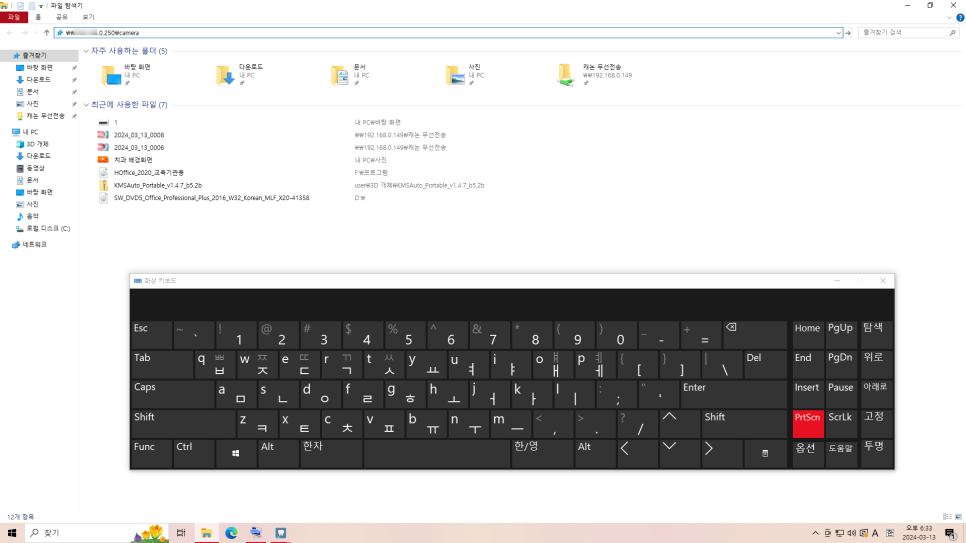Click File Explorer icon on taskbar
This screenshot has width=966, height=543.
point(206,533)
